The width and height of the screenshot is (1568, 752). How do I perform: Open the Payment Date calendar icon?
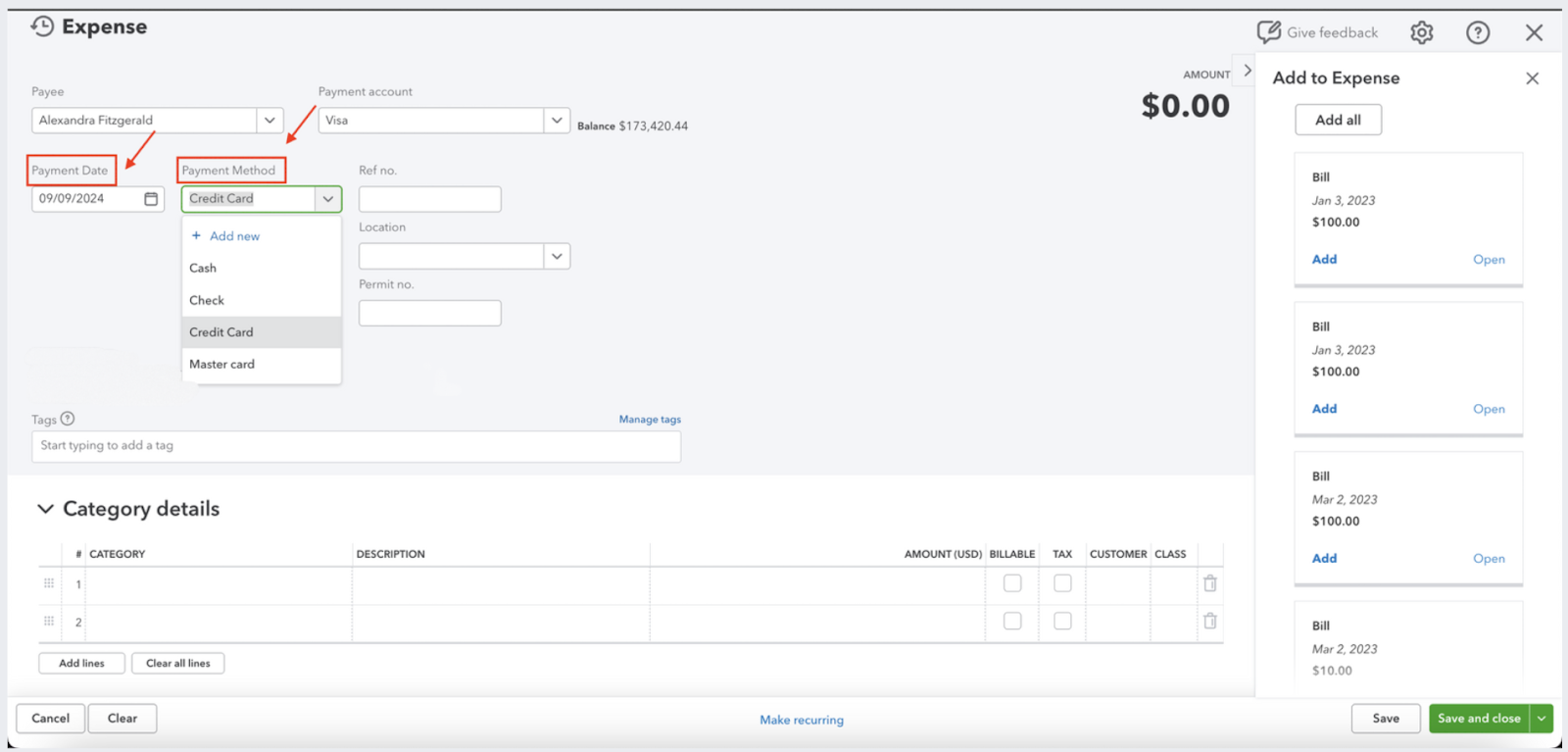coord(151,198)
